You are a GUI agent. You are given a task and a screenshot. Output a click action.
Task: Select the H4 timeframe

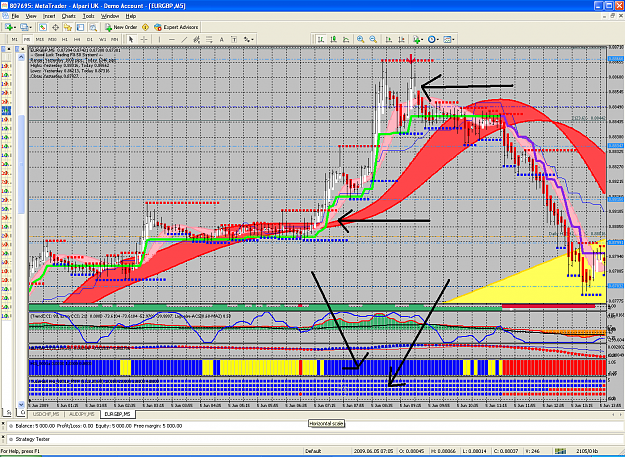click(77, 39)
